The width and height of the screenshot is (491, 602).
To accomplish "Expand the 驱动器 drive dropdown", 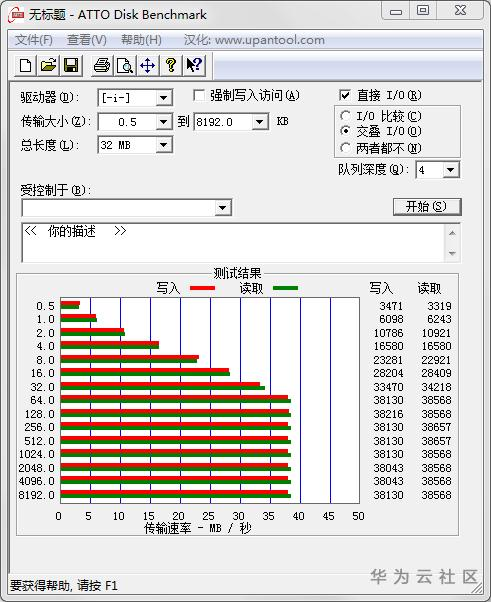I will coord(164,98).
